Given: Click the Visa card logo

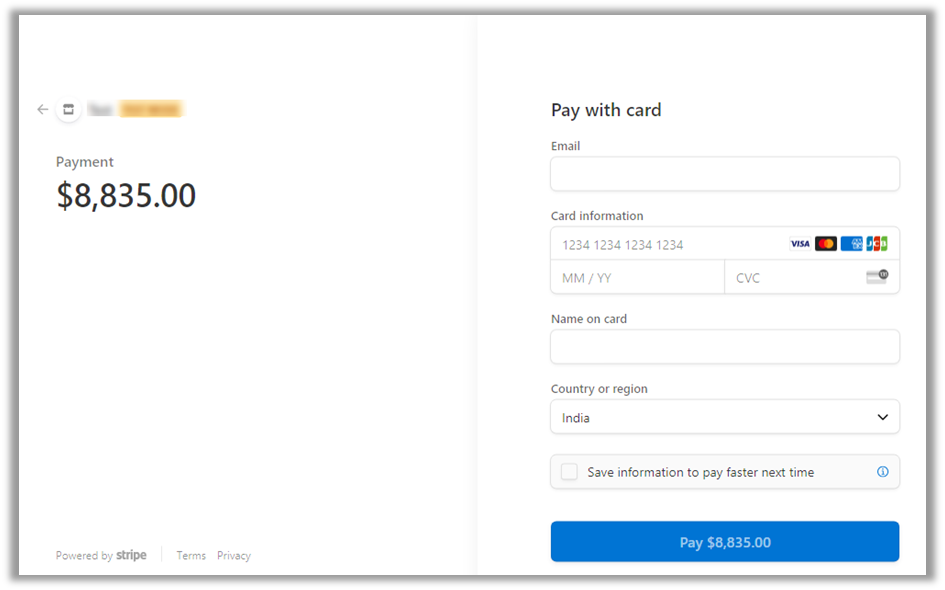Looking at the screenshot, I should pos(800,244).
